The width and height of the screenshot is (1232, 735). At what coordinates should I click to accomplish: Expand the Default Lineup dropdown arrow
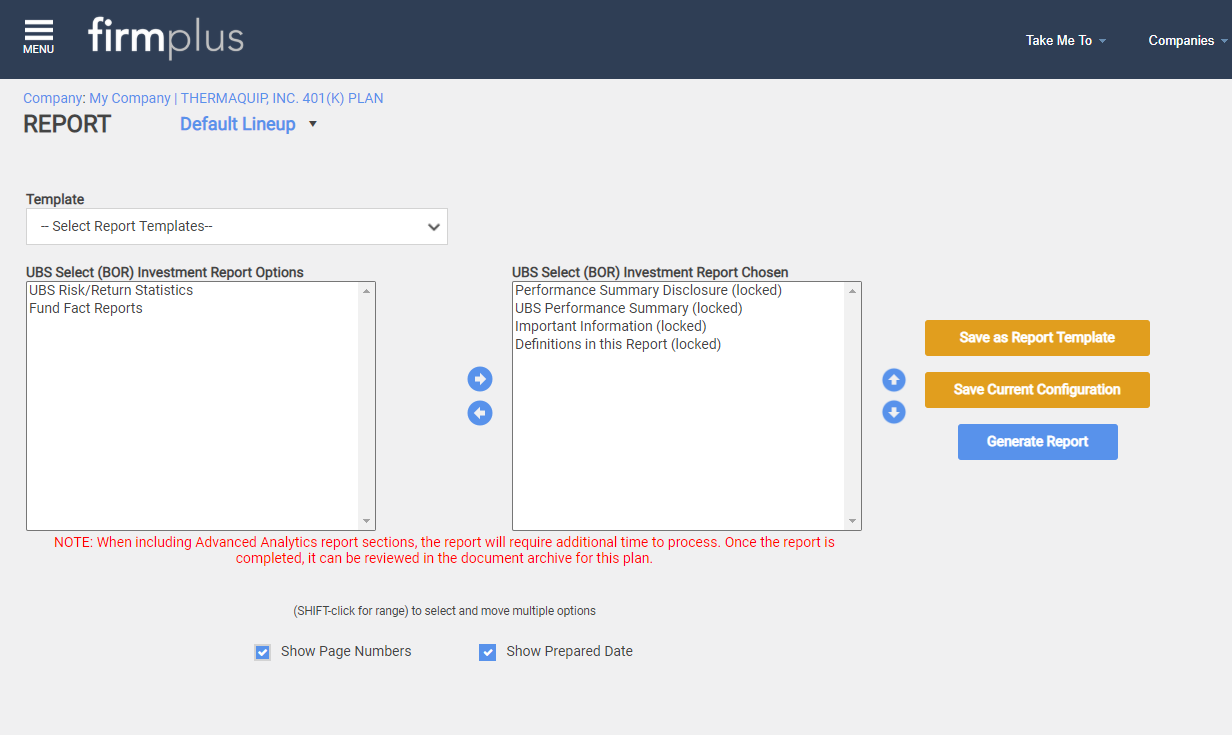coord(312,125)
